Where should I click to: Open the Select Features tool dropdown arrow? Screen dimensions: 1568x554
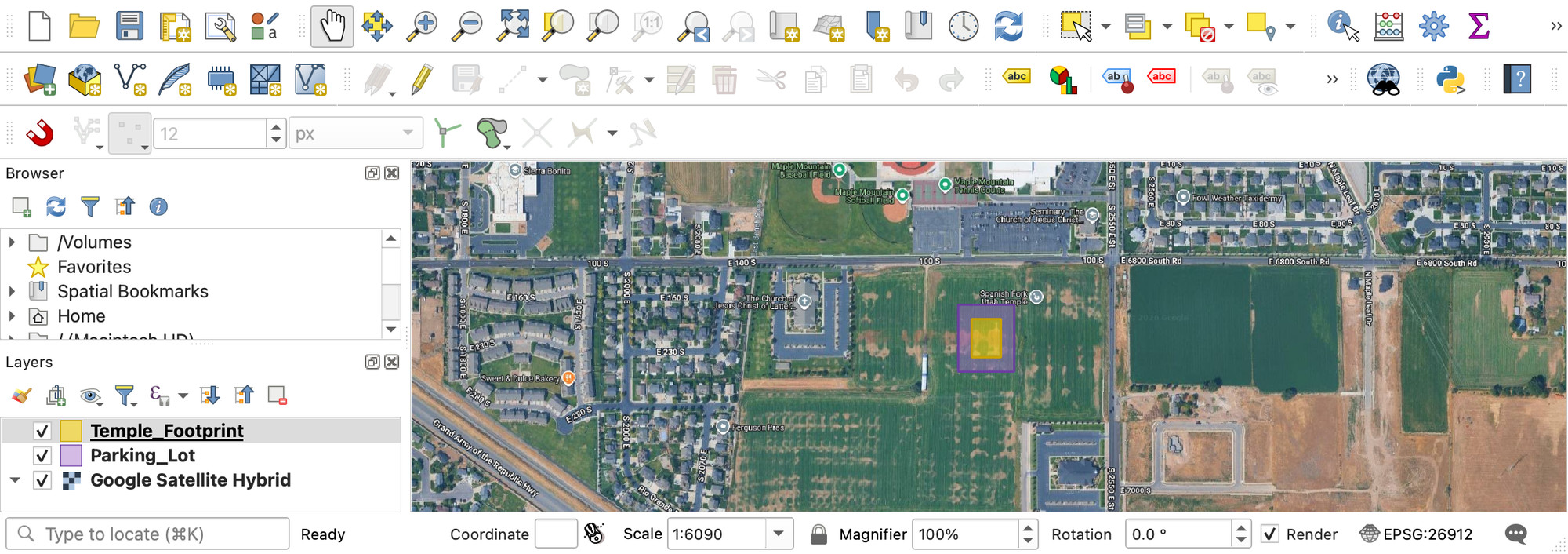1105,27
